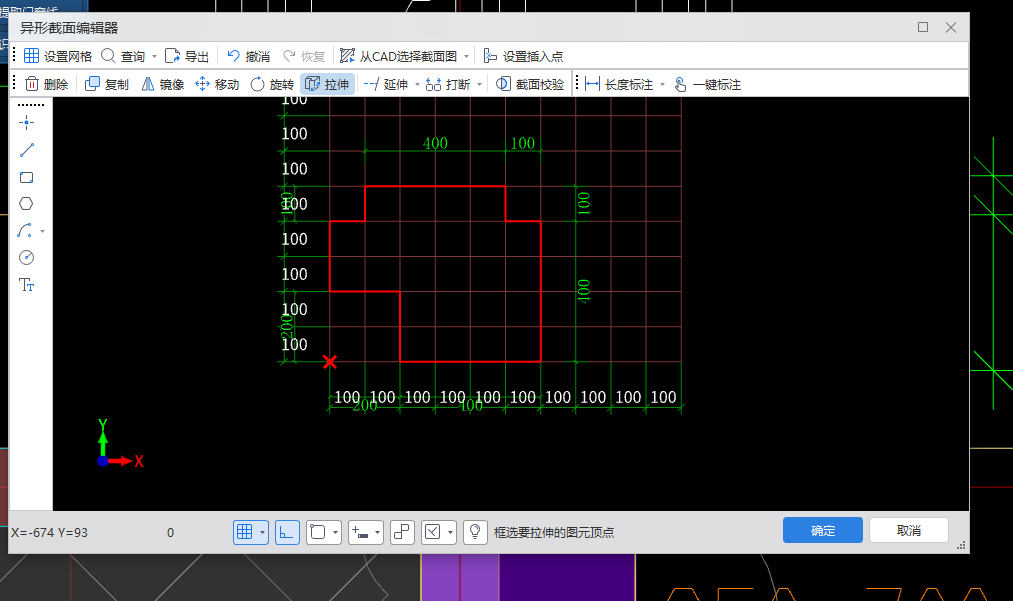Open the 设置网格 grid settings
This screenshot has width=1013, height=601.
click(58, 56)
